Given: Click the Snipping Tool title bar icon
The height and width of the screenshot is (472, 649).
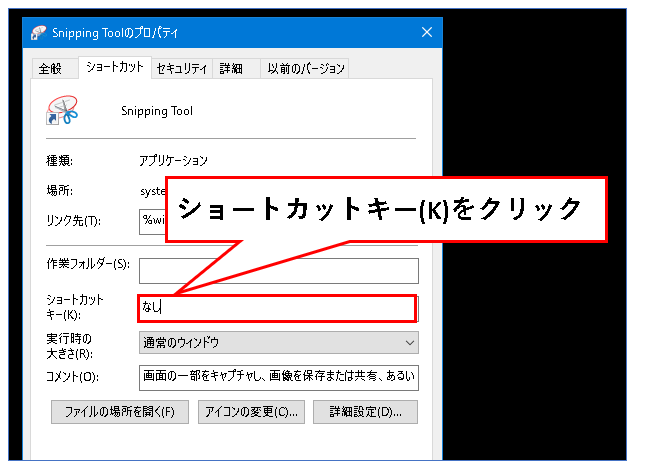Looking at the screenshot, I should click(39, 33).
